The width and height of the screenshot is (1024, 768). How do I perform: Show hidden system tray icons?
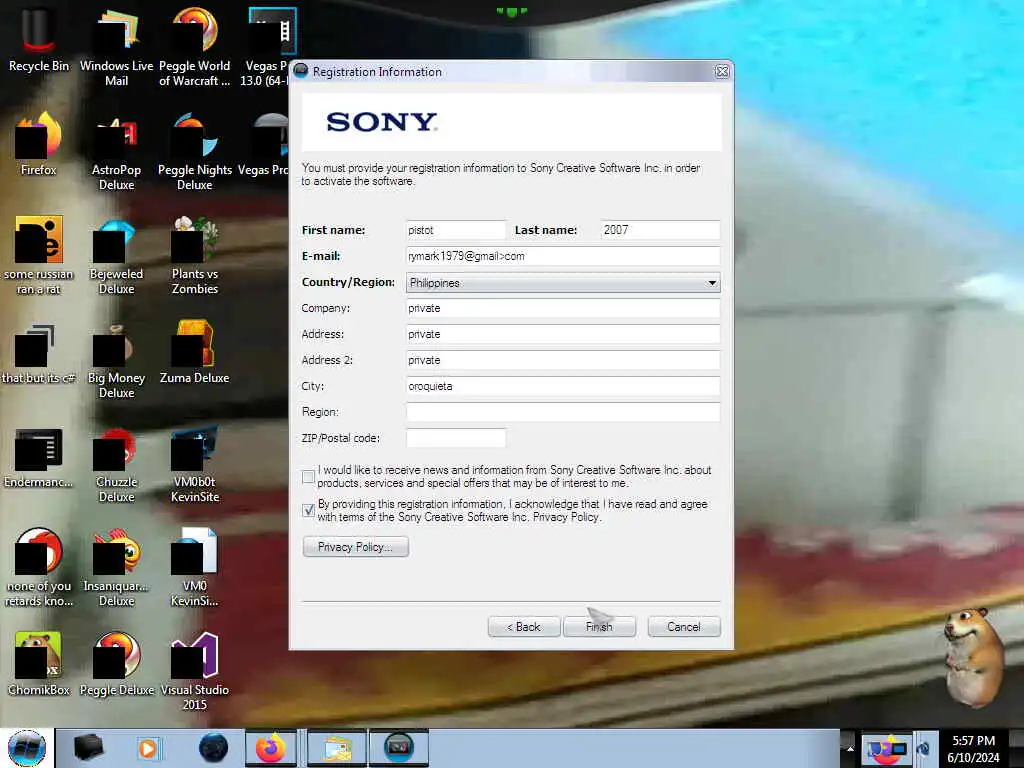pyautogui.click(x=850, y=748)
